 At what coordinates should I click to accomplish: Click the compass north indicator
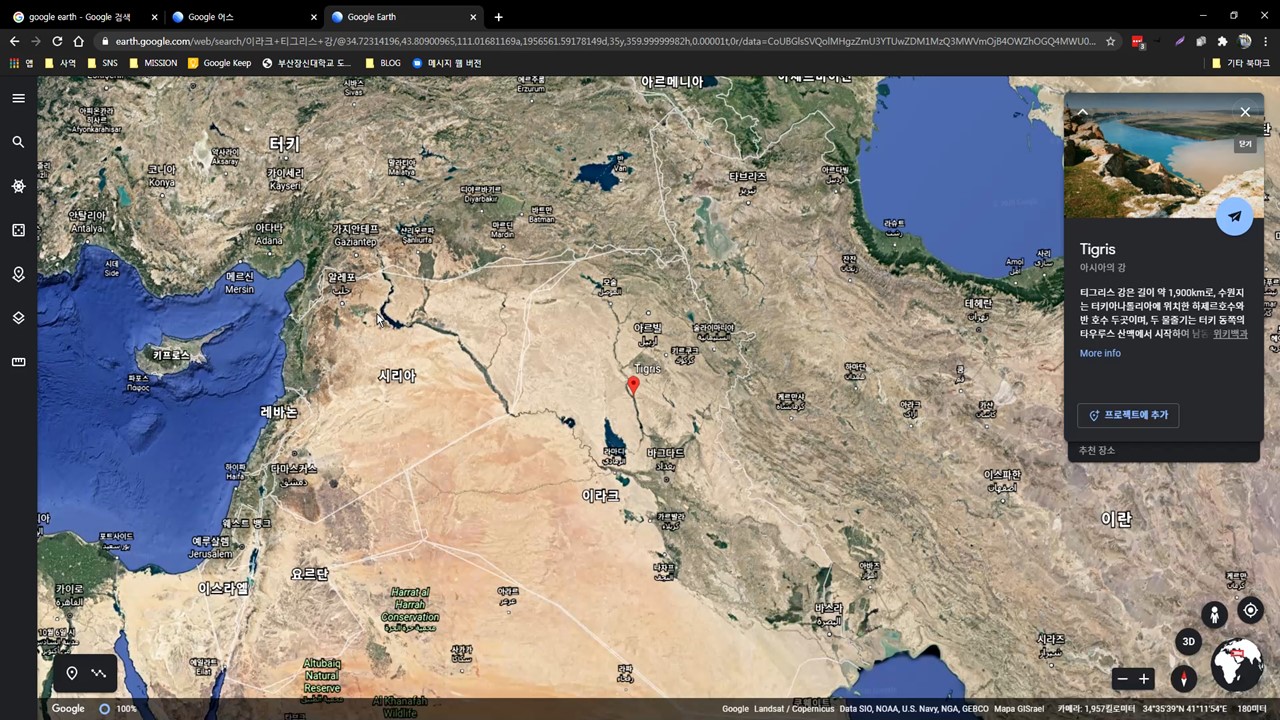tap(1184, 679)
